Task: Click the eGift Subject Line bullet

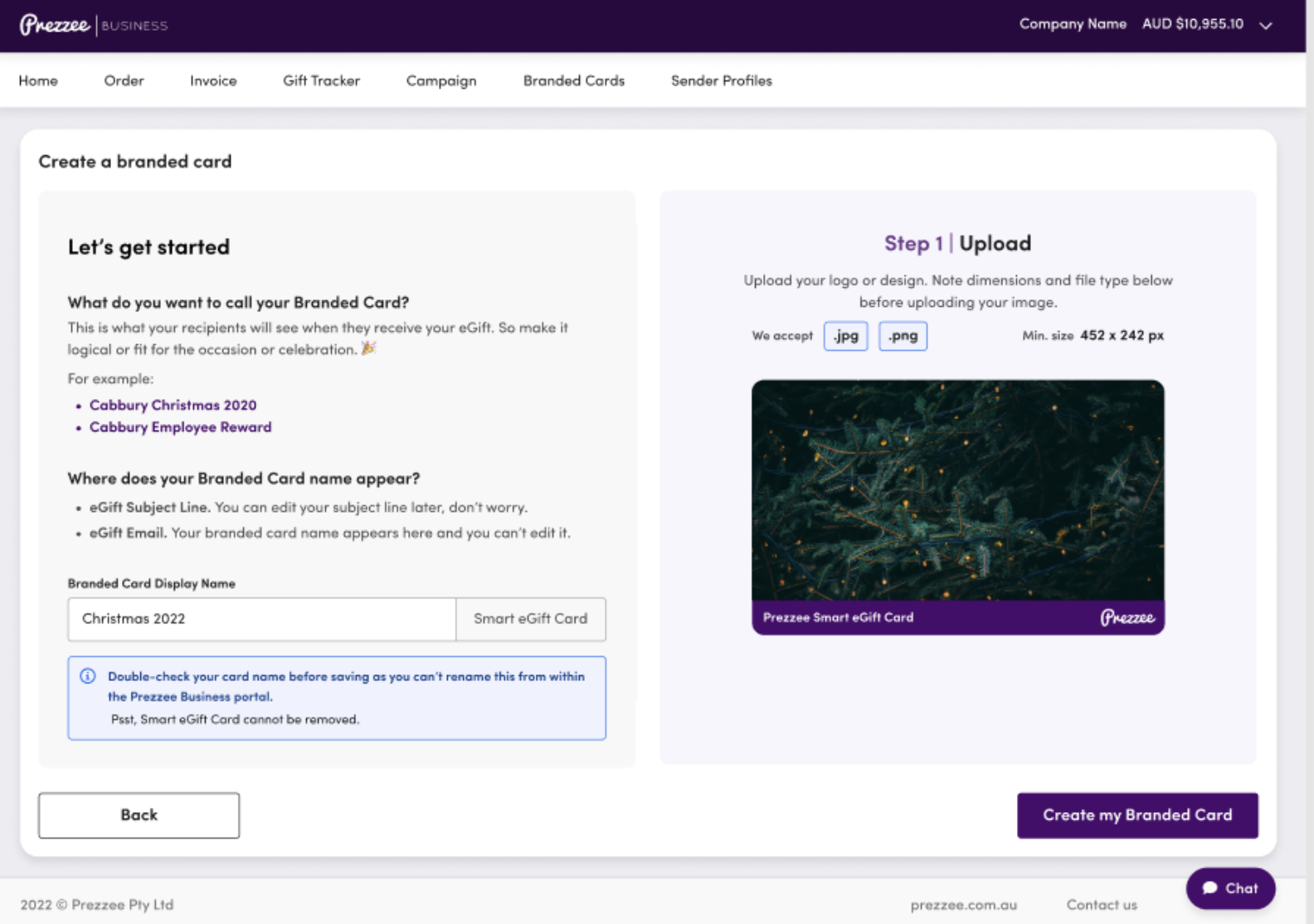Action: coord(309,508)
